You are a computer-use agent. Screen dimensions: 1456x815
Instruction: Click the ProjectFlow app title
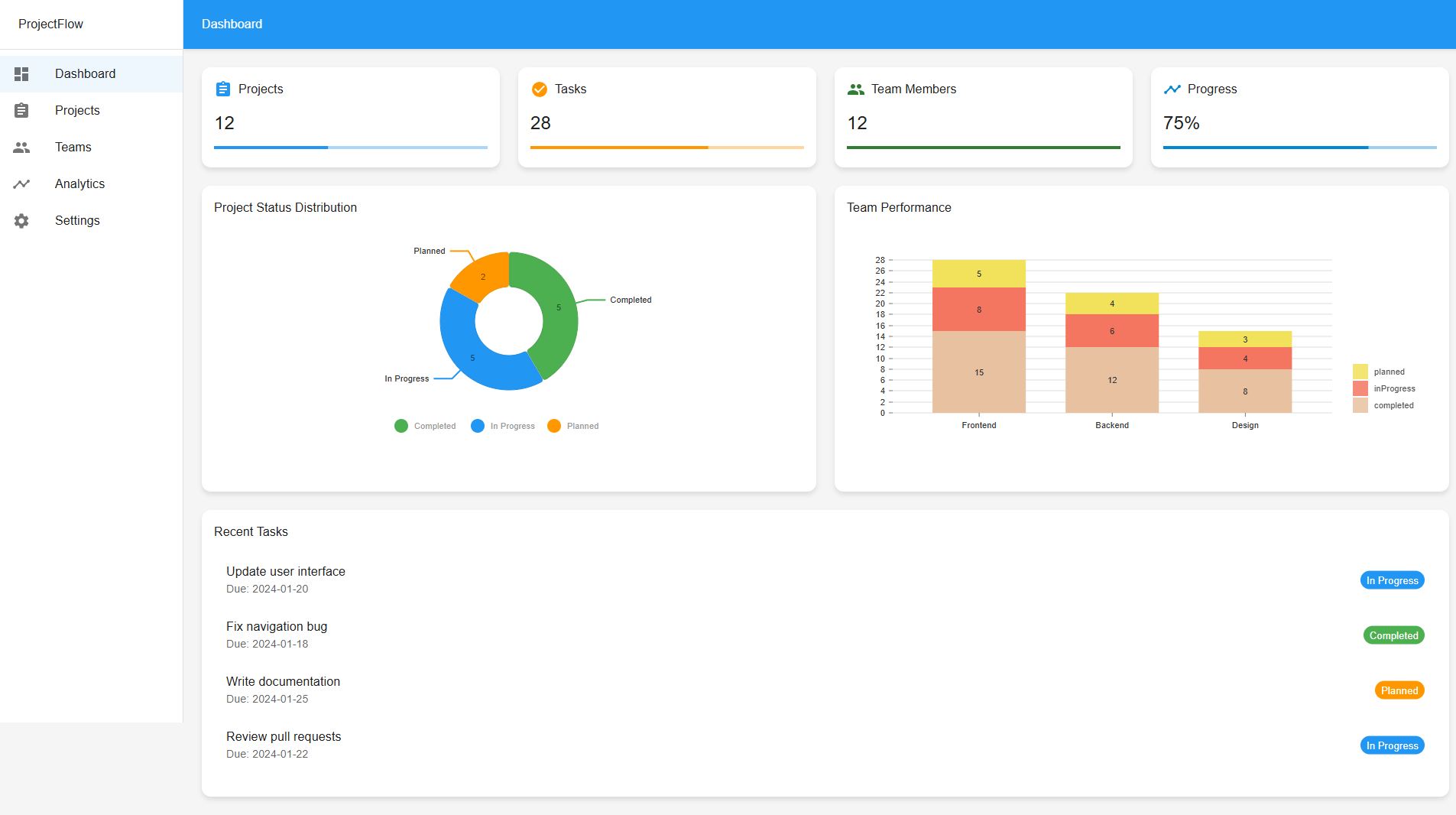click(x=50, y=24)
